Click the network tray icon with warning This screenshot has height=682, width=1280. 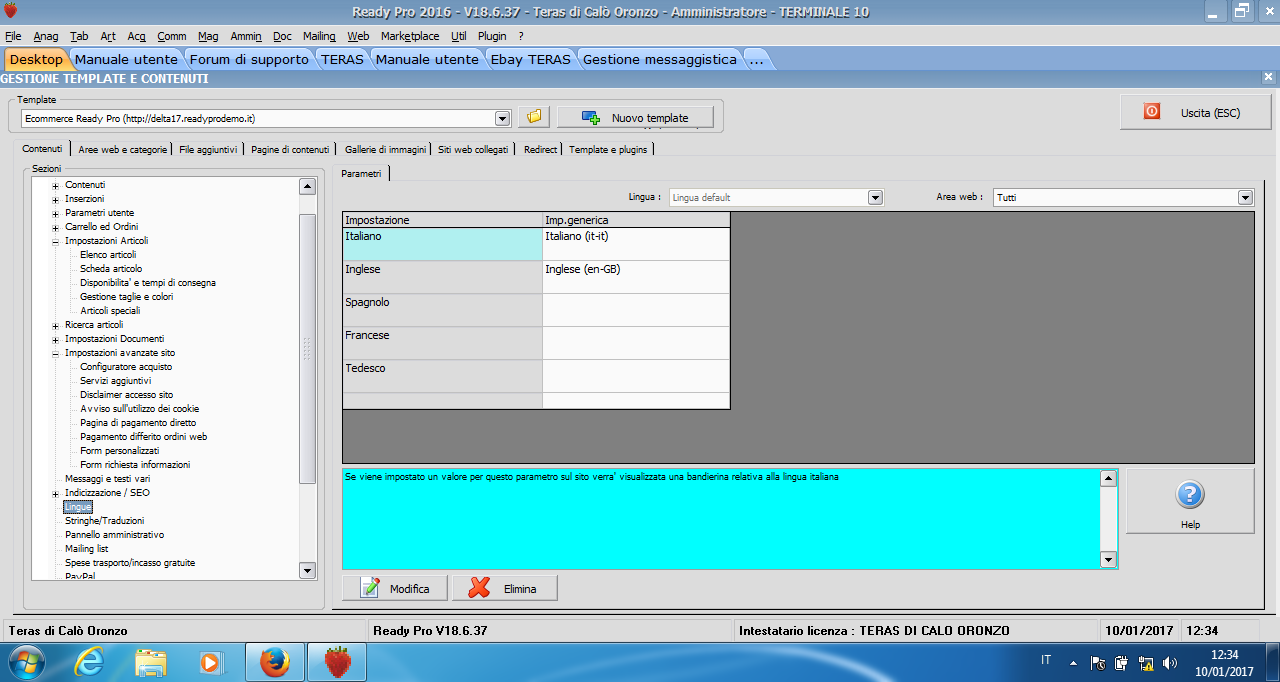point(1146,662)
